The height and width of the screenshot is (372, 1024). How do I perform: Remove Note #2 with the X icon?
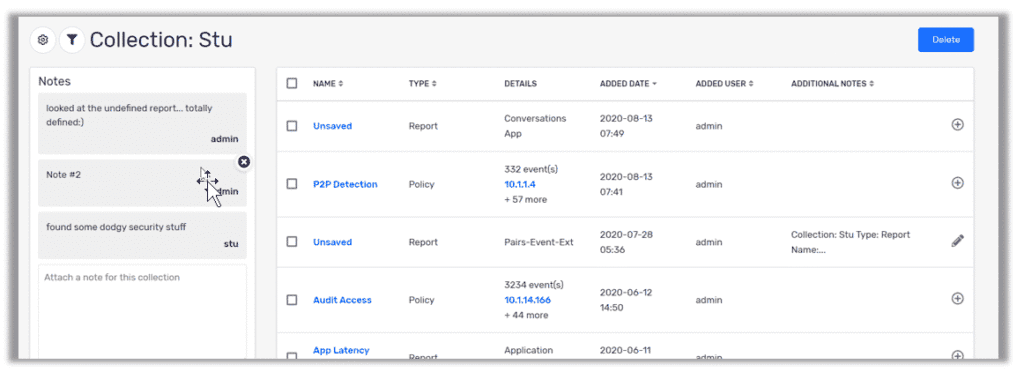pos(244,162)
